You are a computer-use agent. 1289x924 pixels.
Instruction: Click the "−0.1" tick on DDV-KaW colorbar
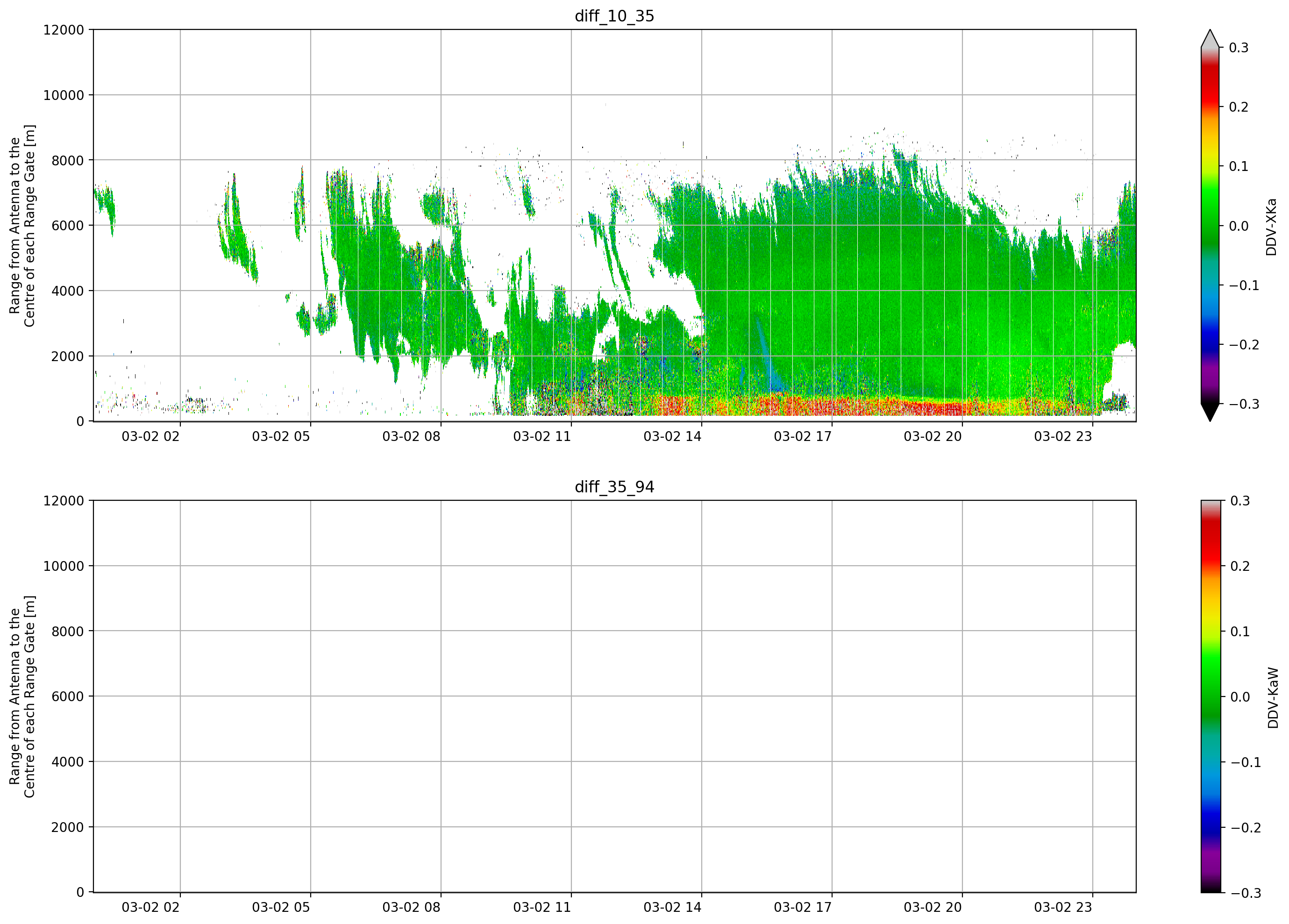[x=1246, y=762]
